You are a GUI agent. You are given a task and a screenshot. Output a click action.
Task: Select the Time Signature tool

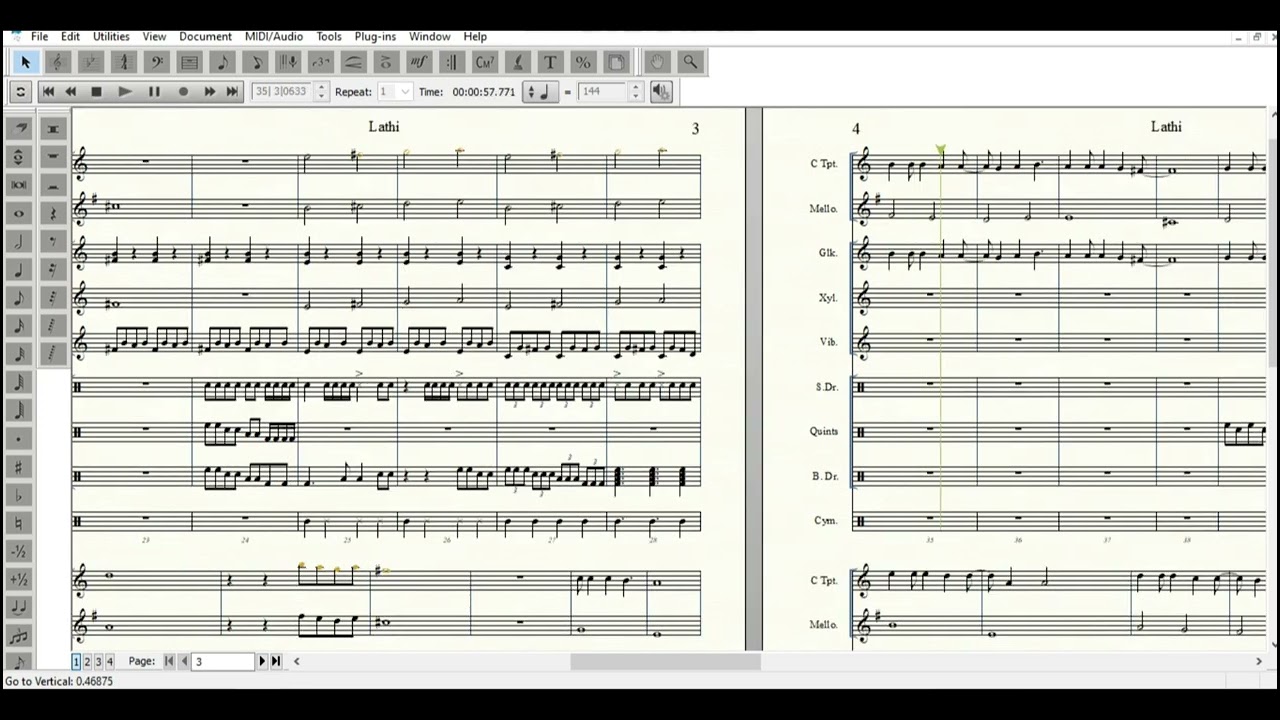[123, 62]
